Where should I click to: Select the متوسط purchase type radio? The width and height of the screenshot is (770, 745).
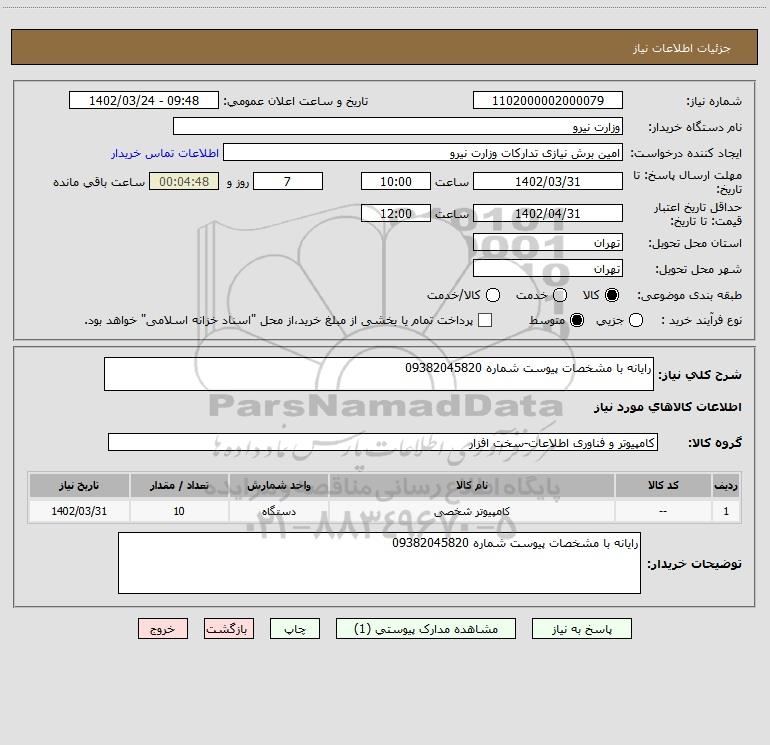coord(577,320)
